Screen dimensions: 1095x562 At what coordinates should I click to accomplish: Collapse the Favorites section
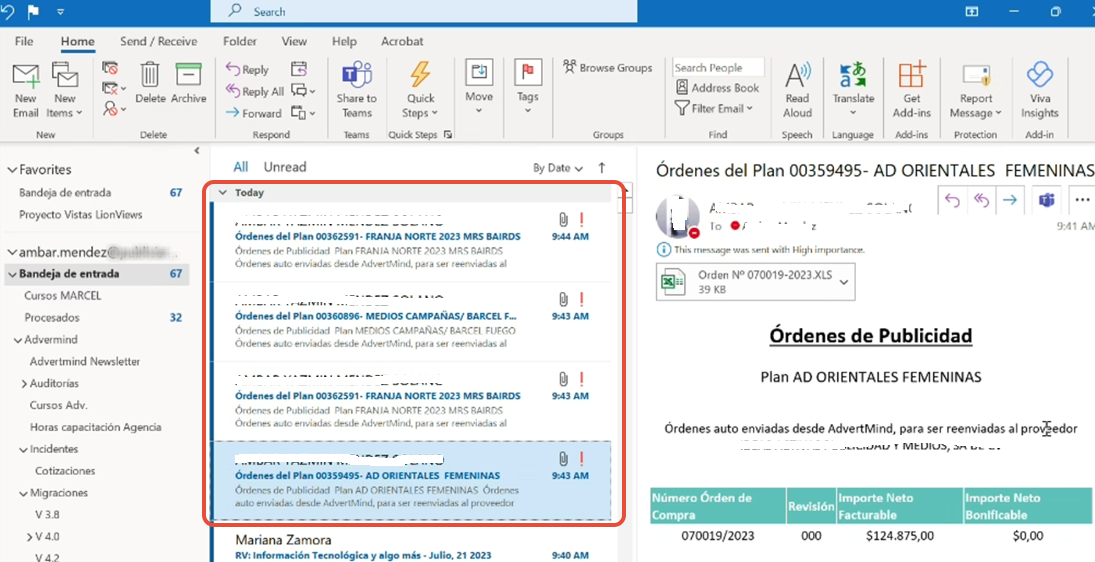(11, 170)
